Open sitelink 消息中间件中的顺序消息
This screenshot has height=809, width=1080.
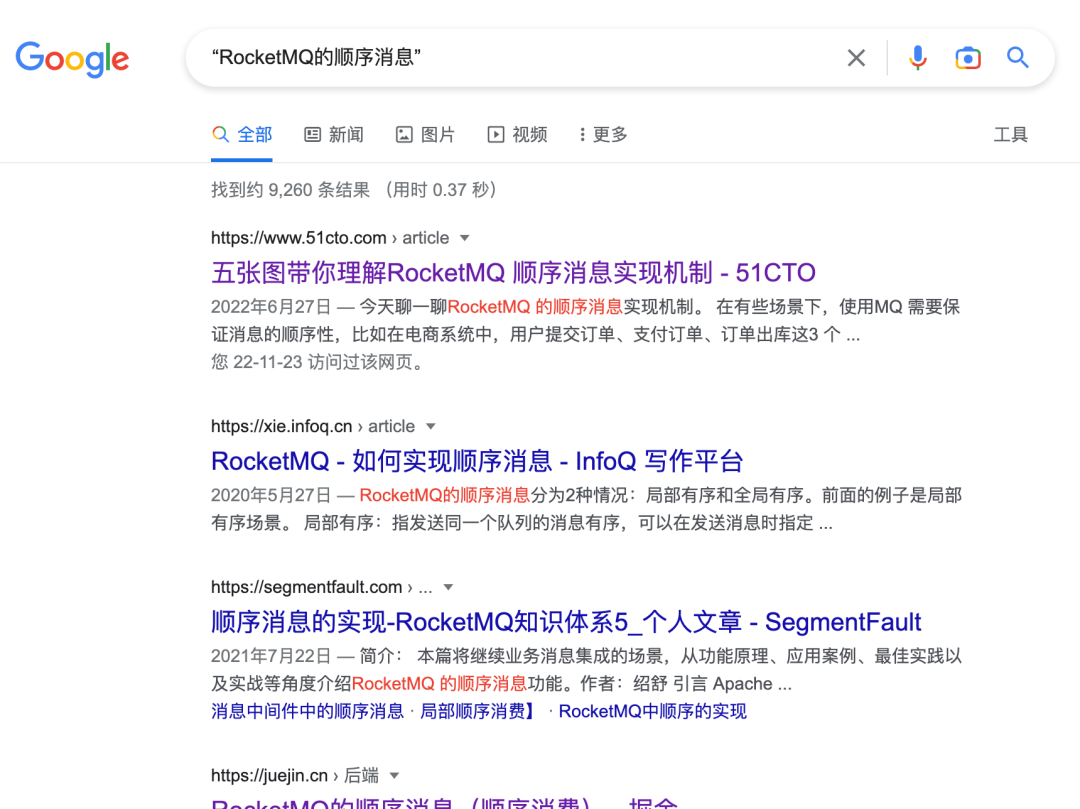(x=307, y=711)
